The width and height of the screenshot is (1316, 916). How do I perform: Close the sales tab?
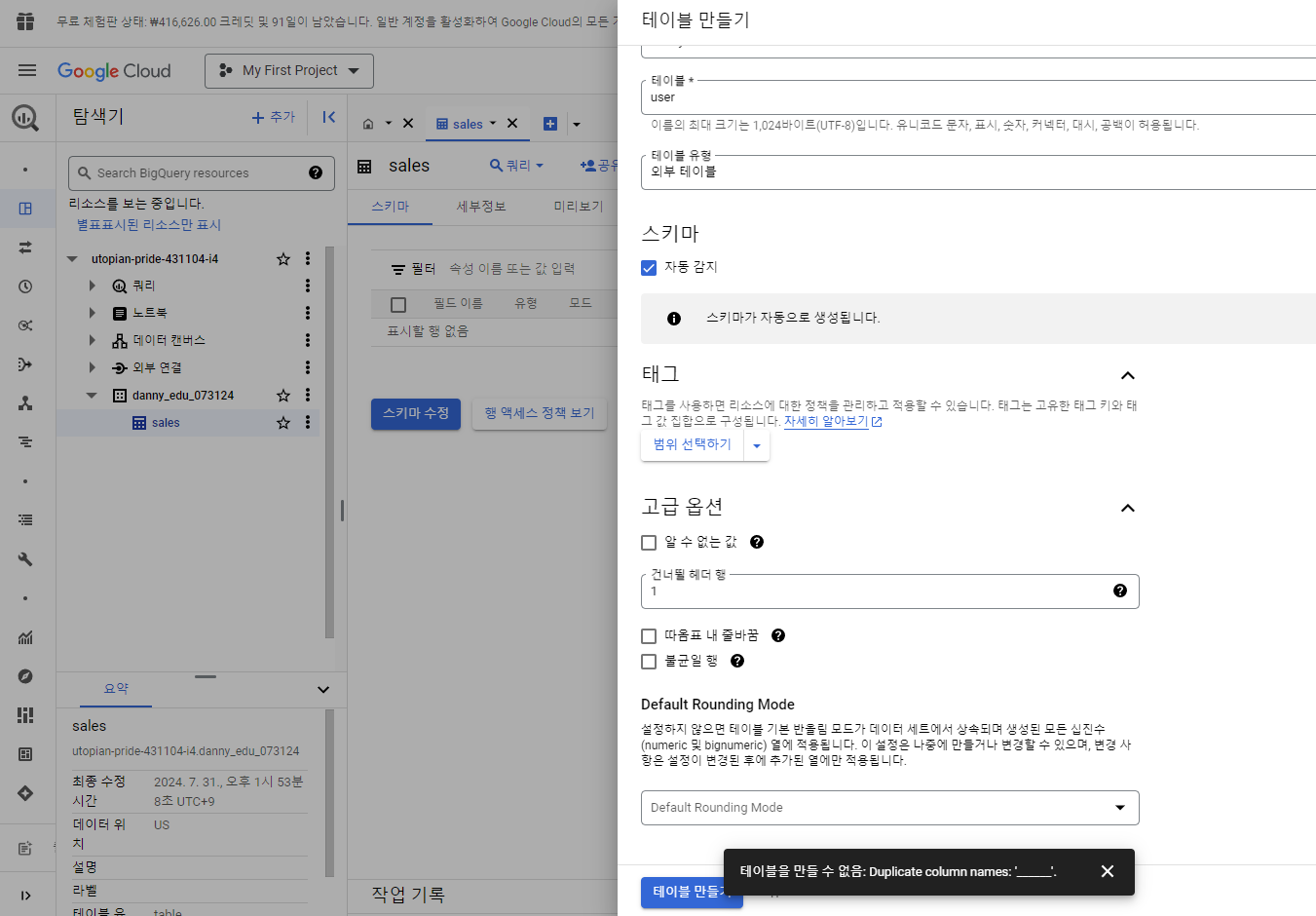512,124
